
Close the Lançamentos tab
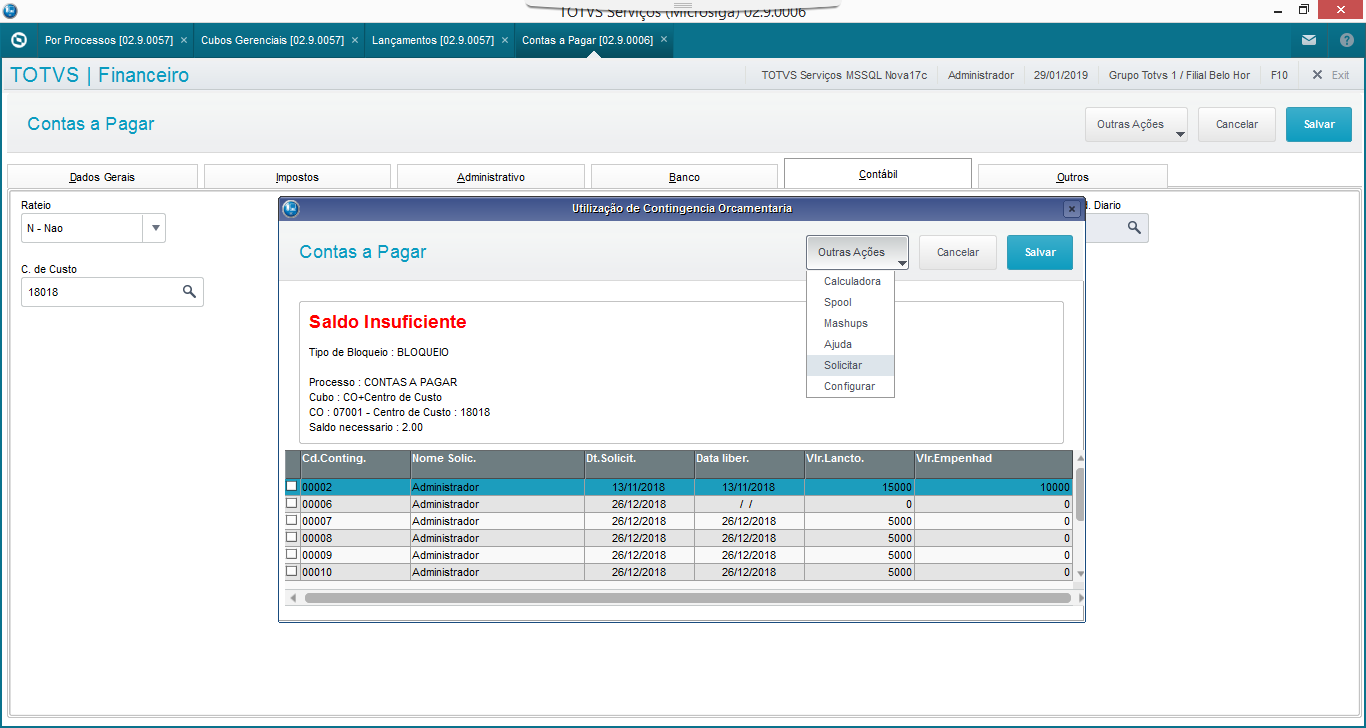[x=505, y=40]
